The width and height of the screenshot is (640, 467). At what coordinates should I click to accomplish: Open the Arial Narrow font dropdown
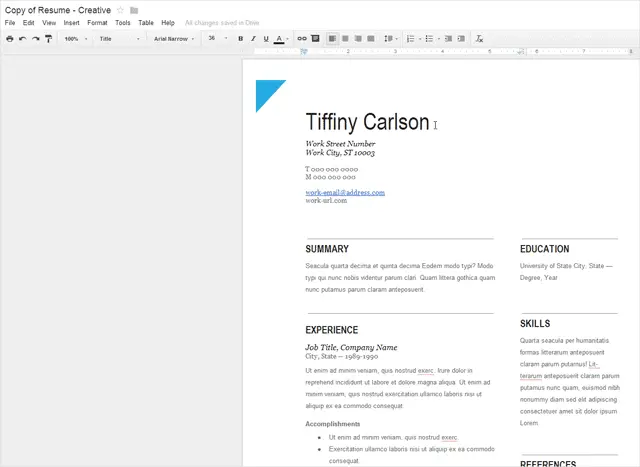click(x=174, y=39)
